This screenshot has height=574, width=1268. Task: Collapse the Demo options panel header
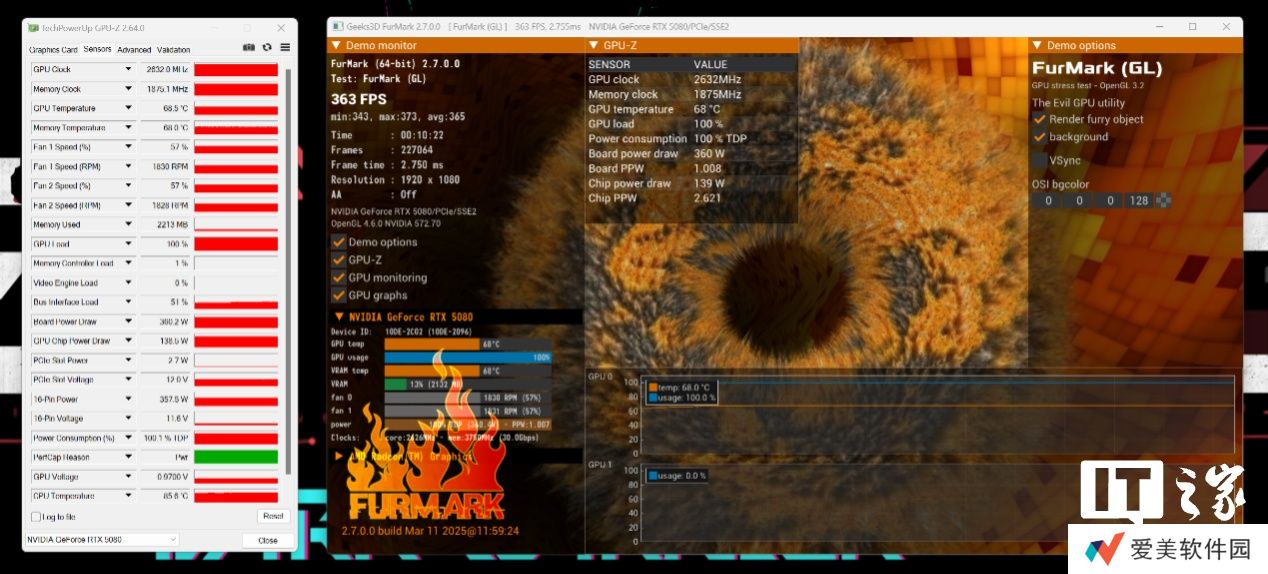click(x=1037, y=45)
